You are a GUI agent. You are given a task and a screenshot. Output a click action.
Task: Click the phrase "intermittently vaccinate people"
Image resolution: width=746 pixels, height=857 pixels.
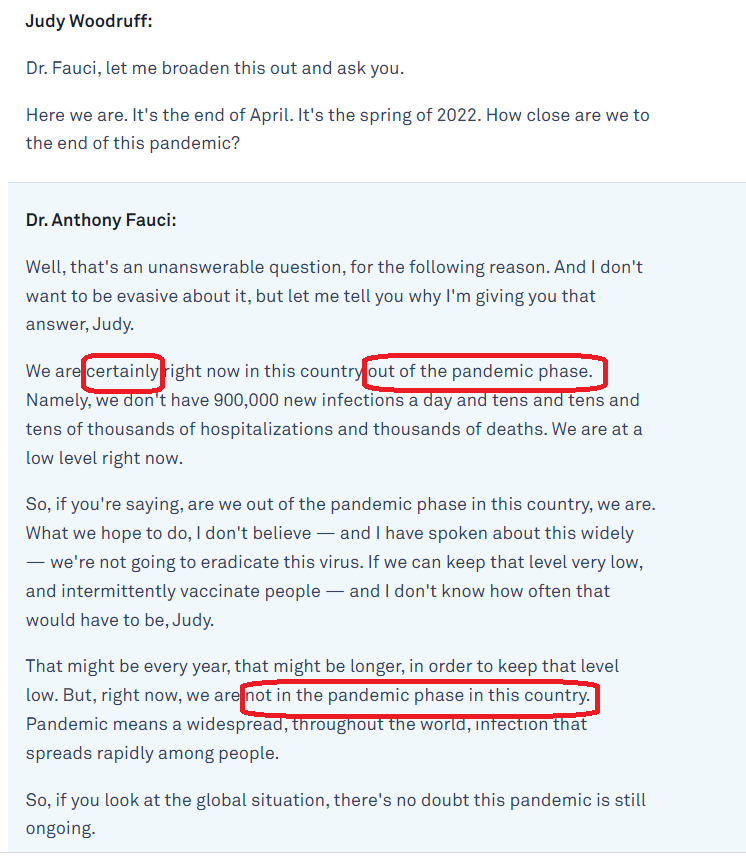click(191, 591)
